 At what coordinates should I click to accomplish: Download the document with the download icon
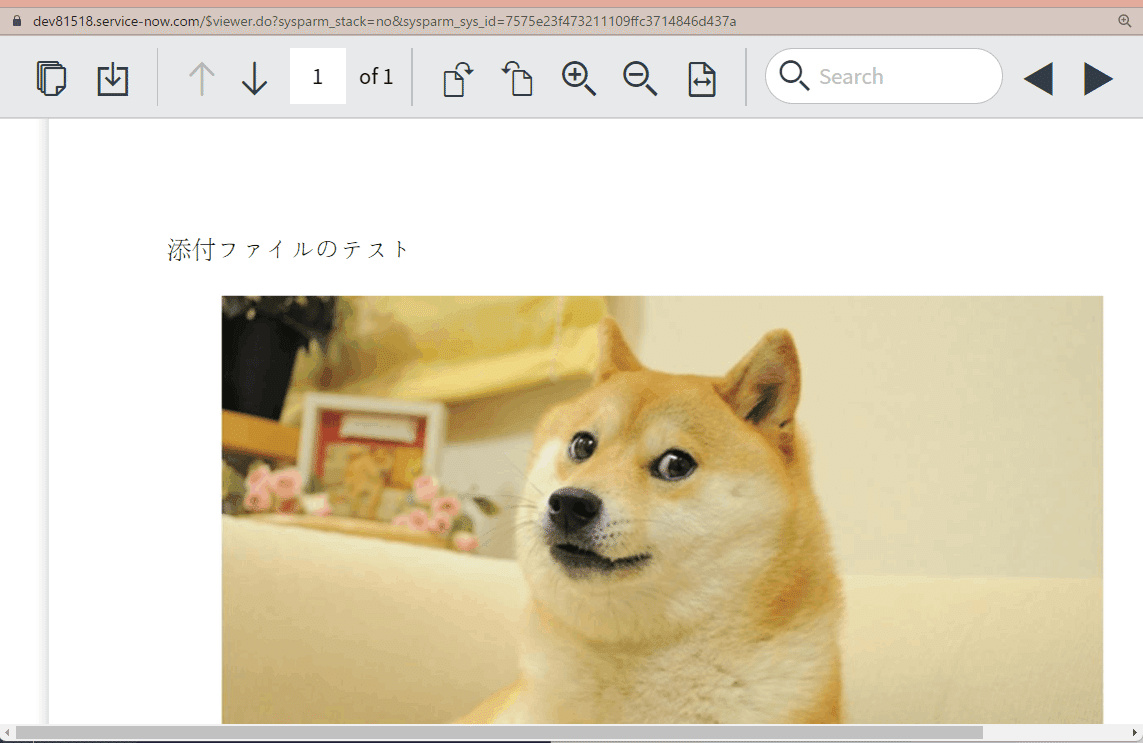[112, 79]
